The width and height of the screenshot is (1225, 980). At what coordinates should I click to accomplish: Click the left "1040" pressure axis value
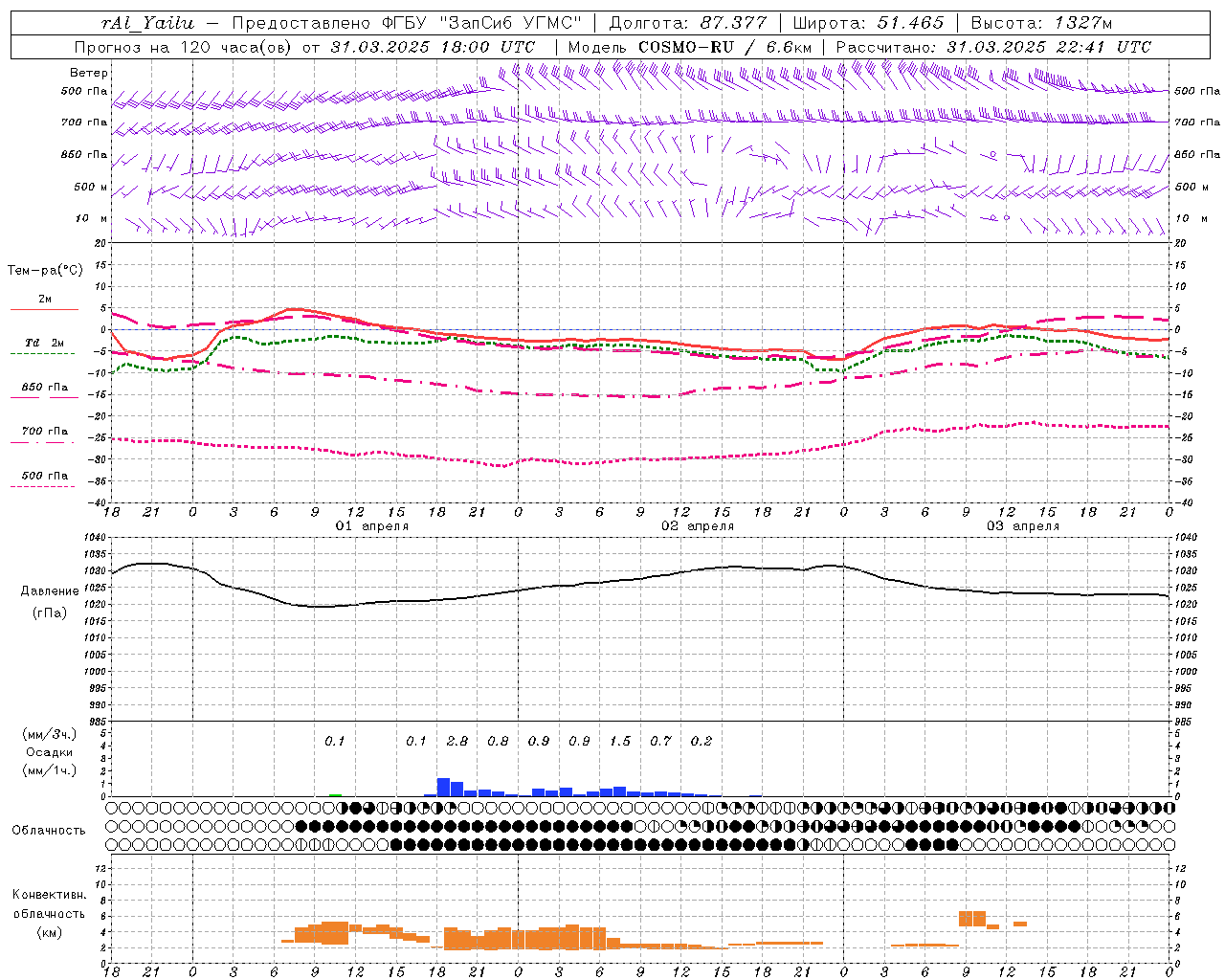tap(96, 538)
